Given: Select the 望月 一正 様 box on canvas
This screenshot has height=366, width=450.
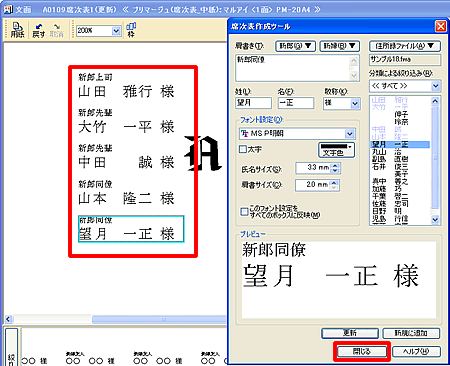Looking at the screenshot, I should [131, 229].
